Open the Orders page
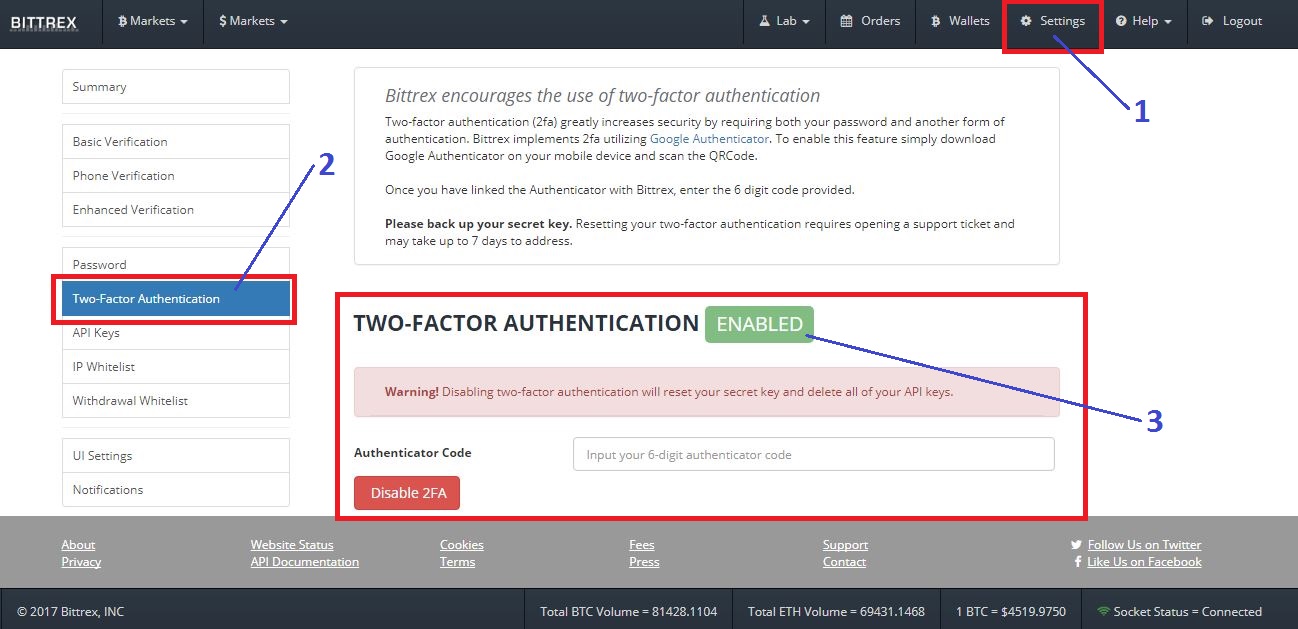The height and width of the screenshot is (629, 1298). point(870,21)
